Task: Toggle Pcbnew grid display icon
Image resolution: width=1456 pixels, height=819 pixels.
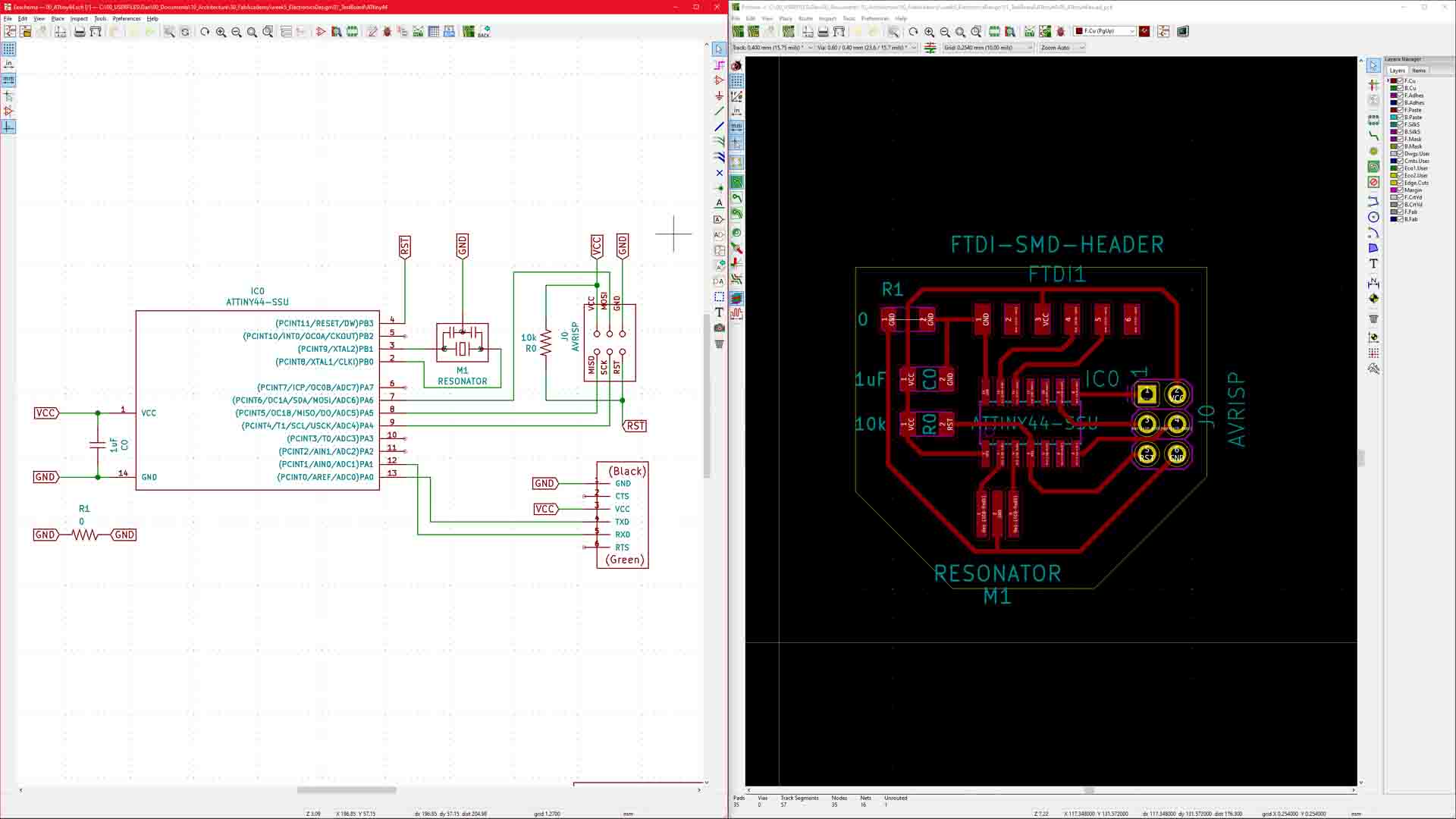Action: (736, 80)
